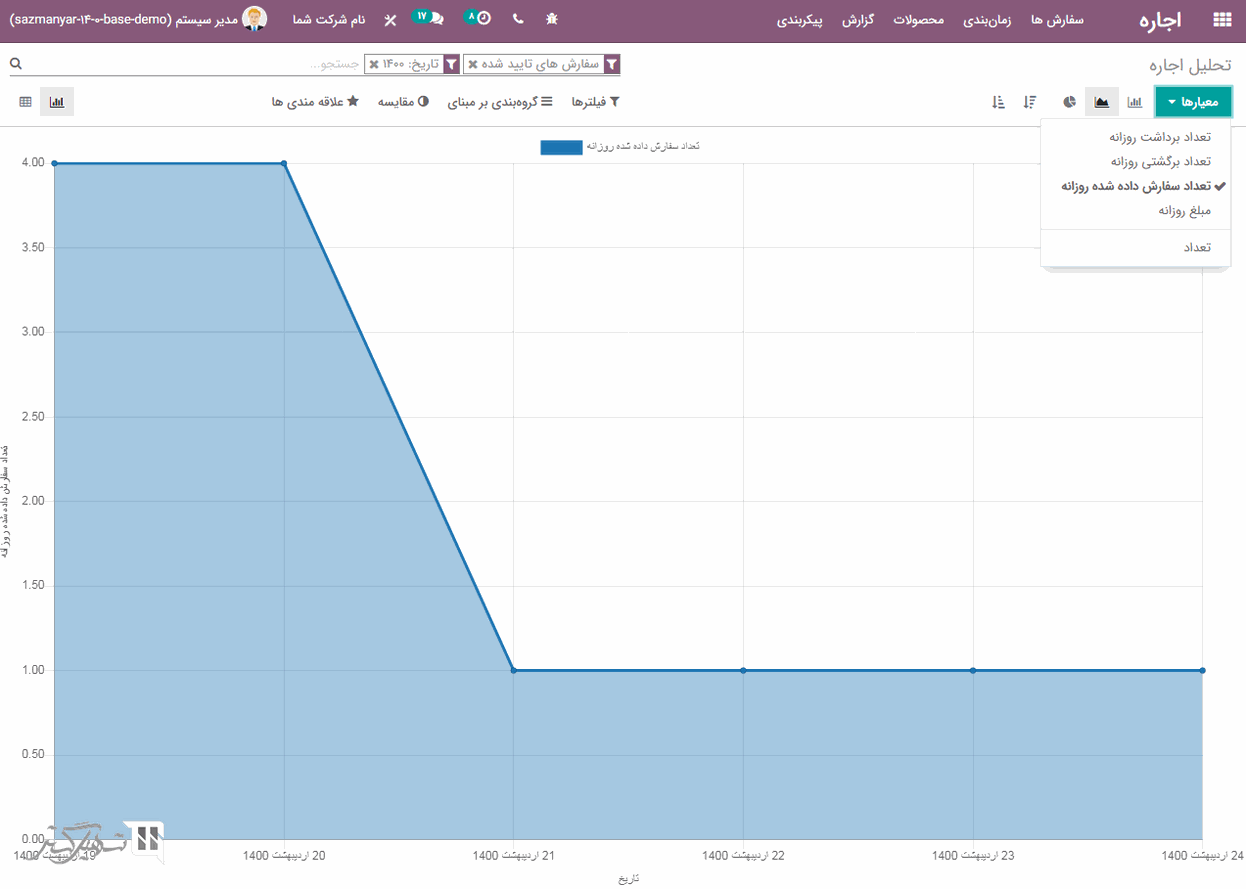
Task: Select the area line chart icon
Action: tap(1101, 102)
